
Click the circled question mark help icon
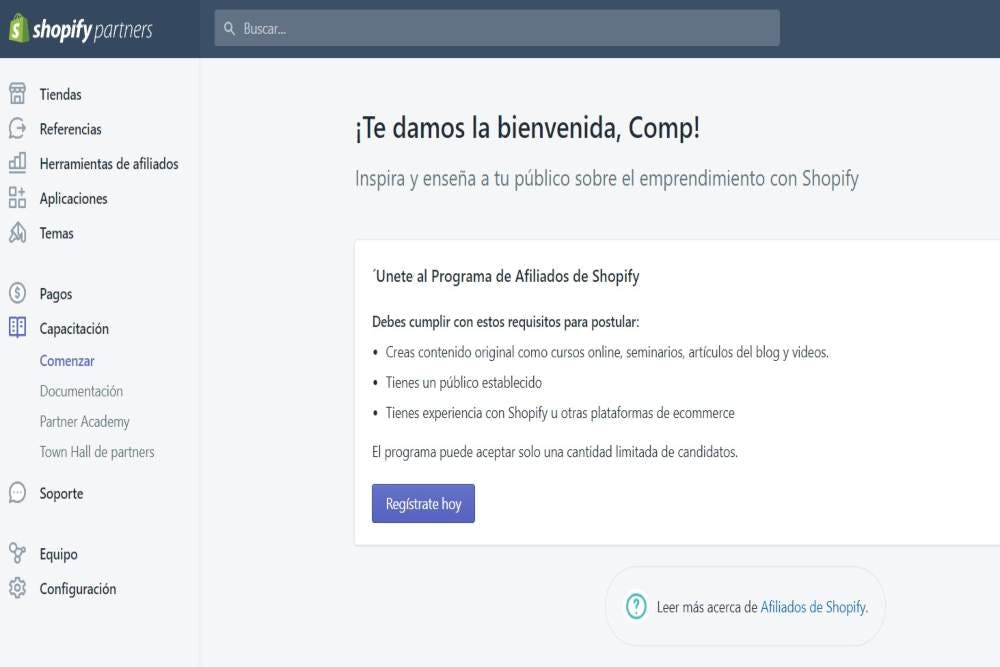pos(634,606)
